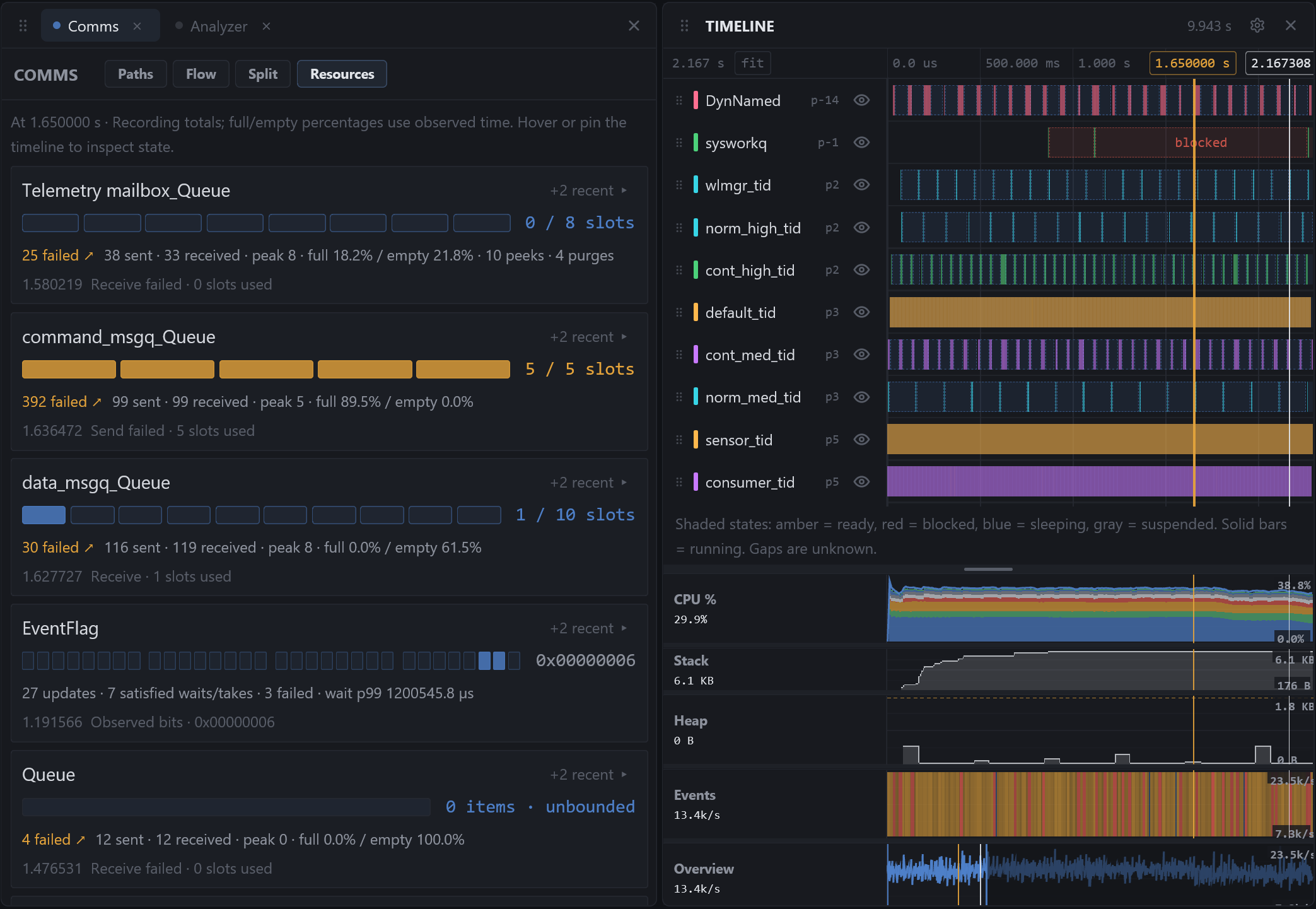The height and width of the screenshot is (909, 1316).
Task: Expand recent events for EventFlag
Action: coord(588,628)
